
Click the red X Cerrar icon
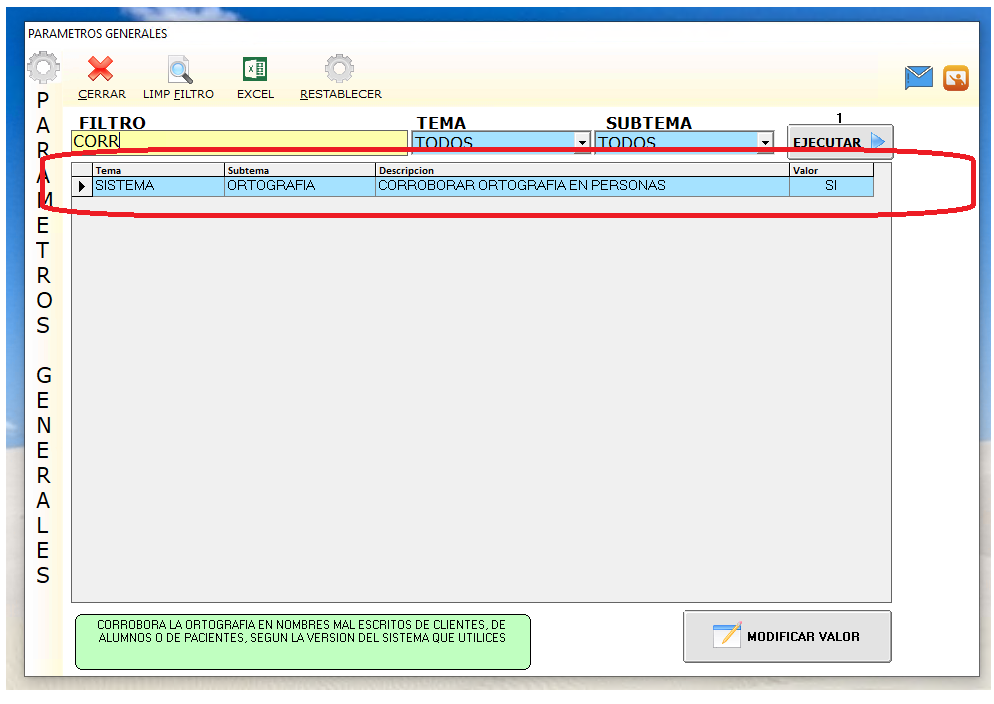[x=100, y=70]
